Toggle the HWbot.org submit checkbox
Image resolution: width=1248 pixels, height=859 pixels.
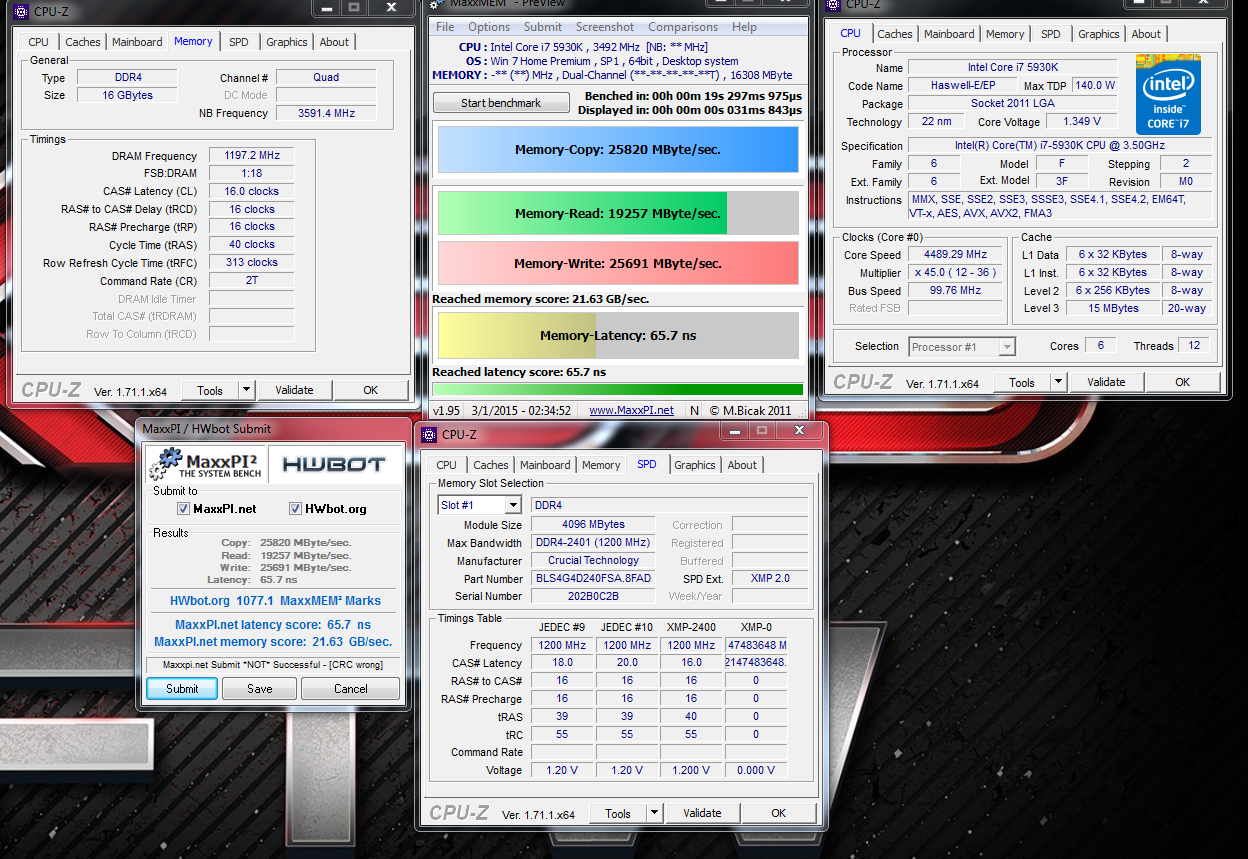[x=295, y=509]
